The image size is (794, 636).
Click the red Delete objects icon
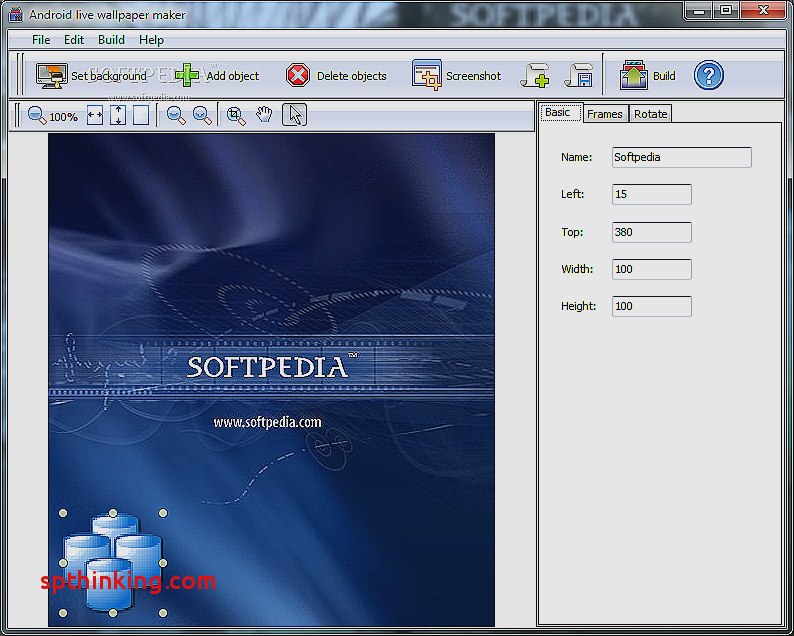click(298, 76)
